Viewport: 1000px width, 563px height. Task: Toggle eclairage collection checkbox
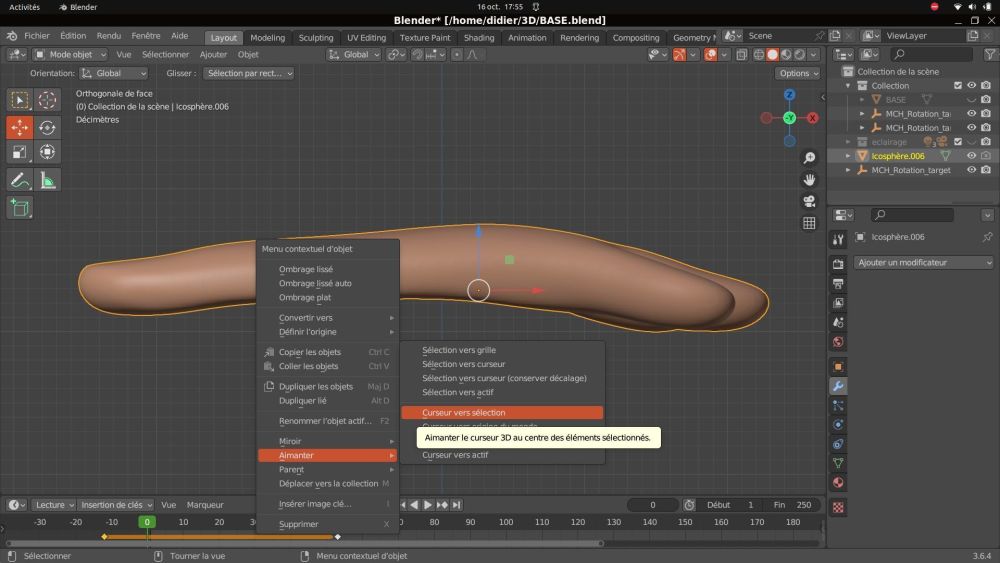tap(958, 142)
